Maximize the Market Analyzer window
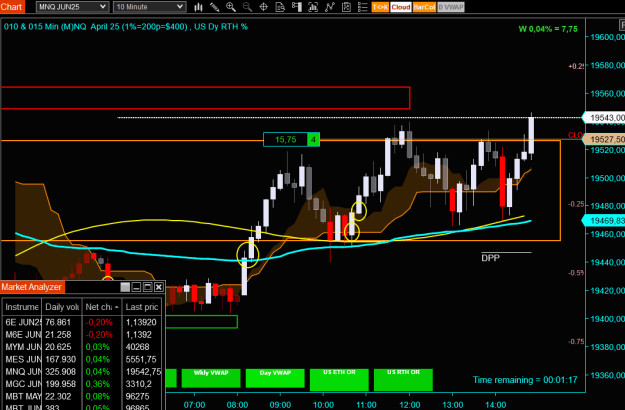The width and height of the screenshot is (625, 410). click(x=147, y=287)
